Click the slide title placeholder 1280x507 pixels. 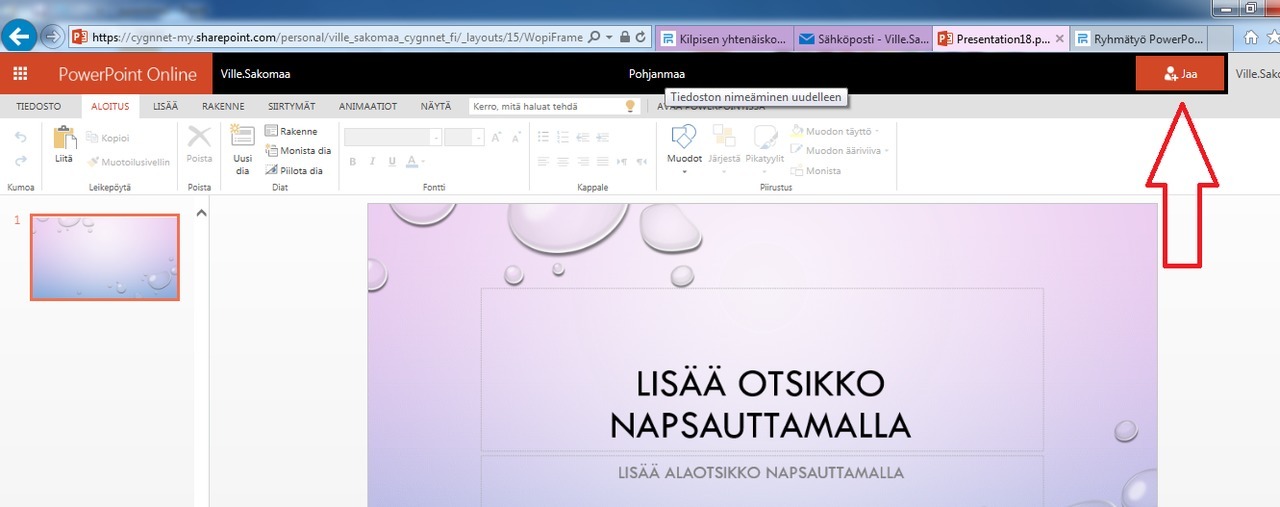coord(762,370)
